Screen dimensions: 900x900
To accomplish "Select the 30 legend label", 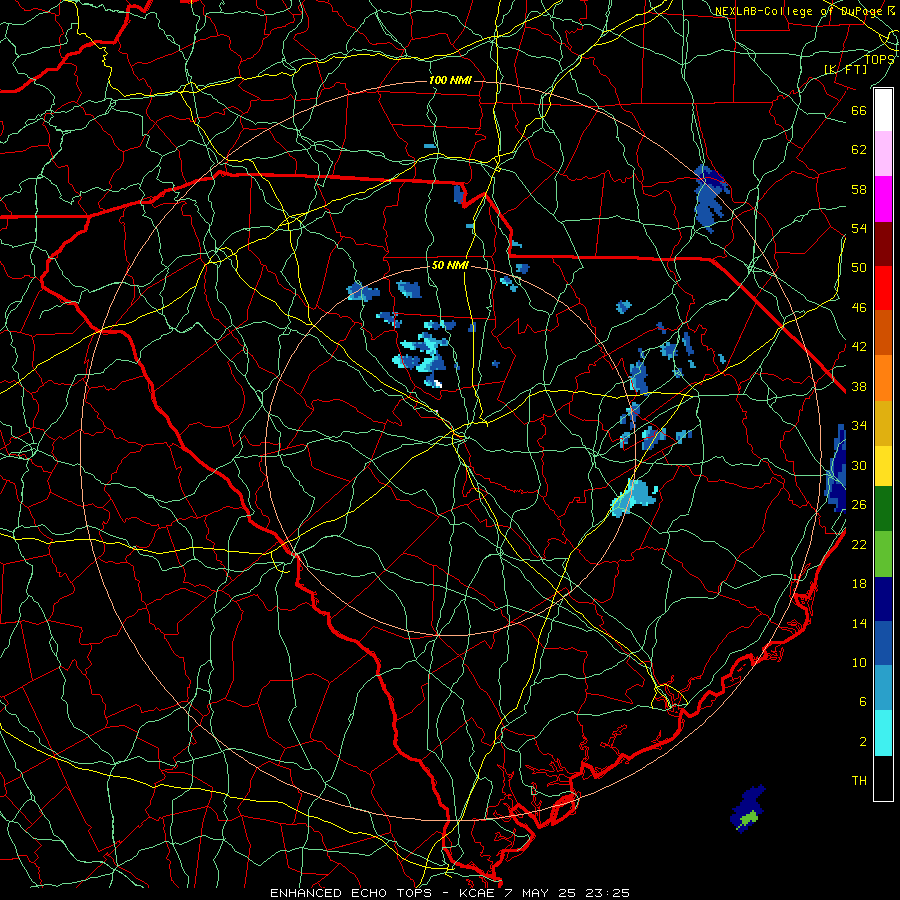I will [x=859, y=465].
